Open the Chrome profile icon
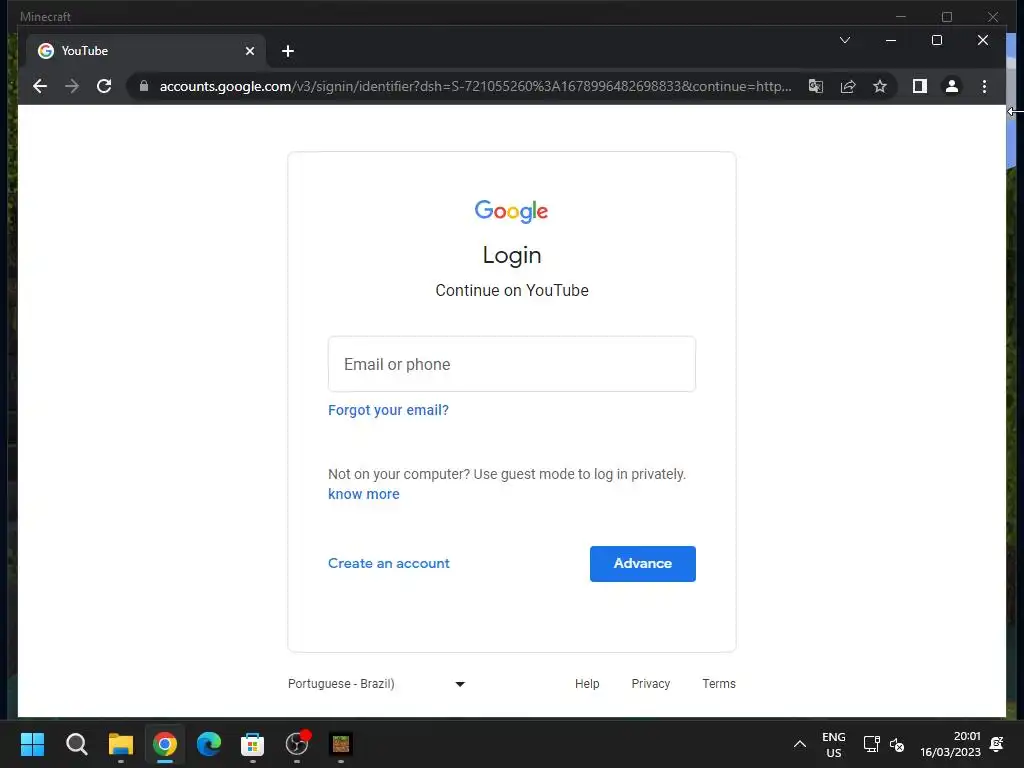Image resolution: width=1024 pixels, height=768 pixels. [x=952, y=86]
